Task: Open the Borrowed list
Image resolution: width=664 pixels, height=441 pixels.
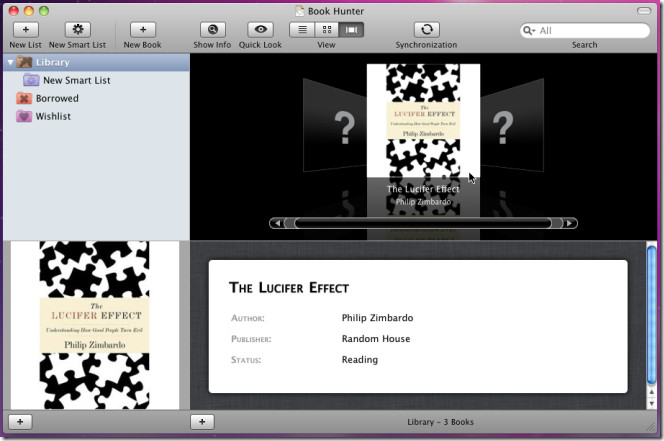Action: click(97, 98)
